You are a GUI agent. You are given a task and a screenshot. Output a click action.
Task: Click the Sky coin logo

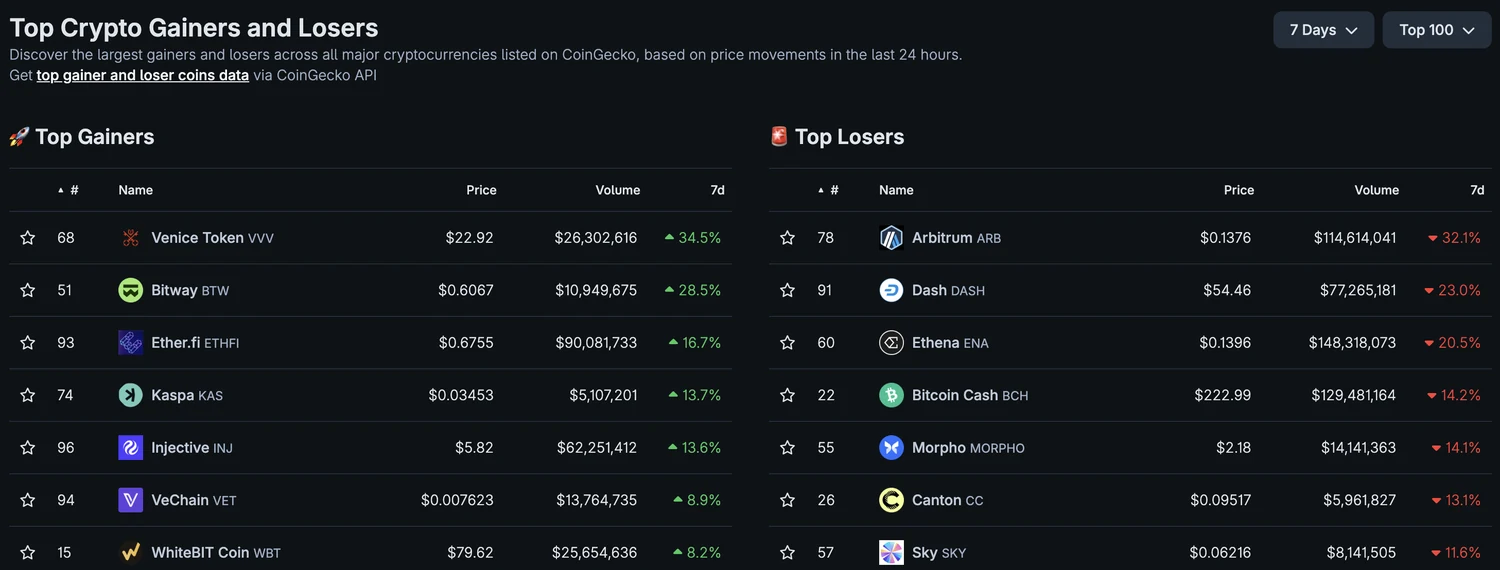(x=891, y=552)
